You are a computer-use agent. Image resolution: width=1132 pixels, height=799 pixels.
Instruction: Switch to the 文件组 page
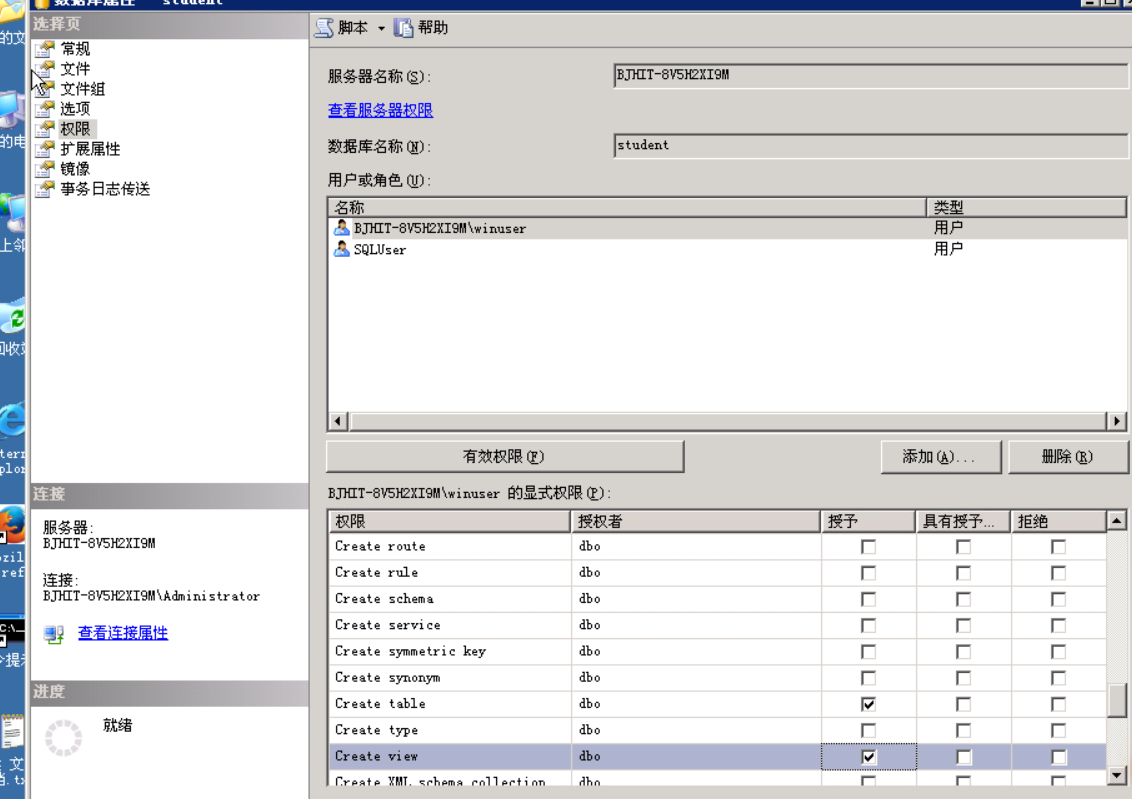[x=82, y=89]
